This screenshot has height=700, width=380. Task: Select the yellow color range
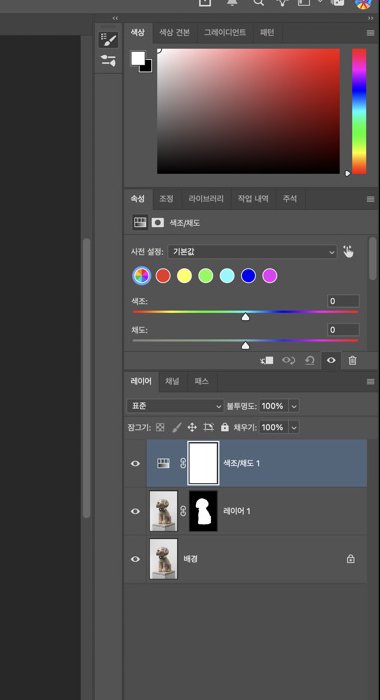184,275
